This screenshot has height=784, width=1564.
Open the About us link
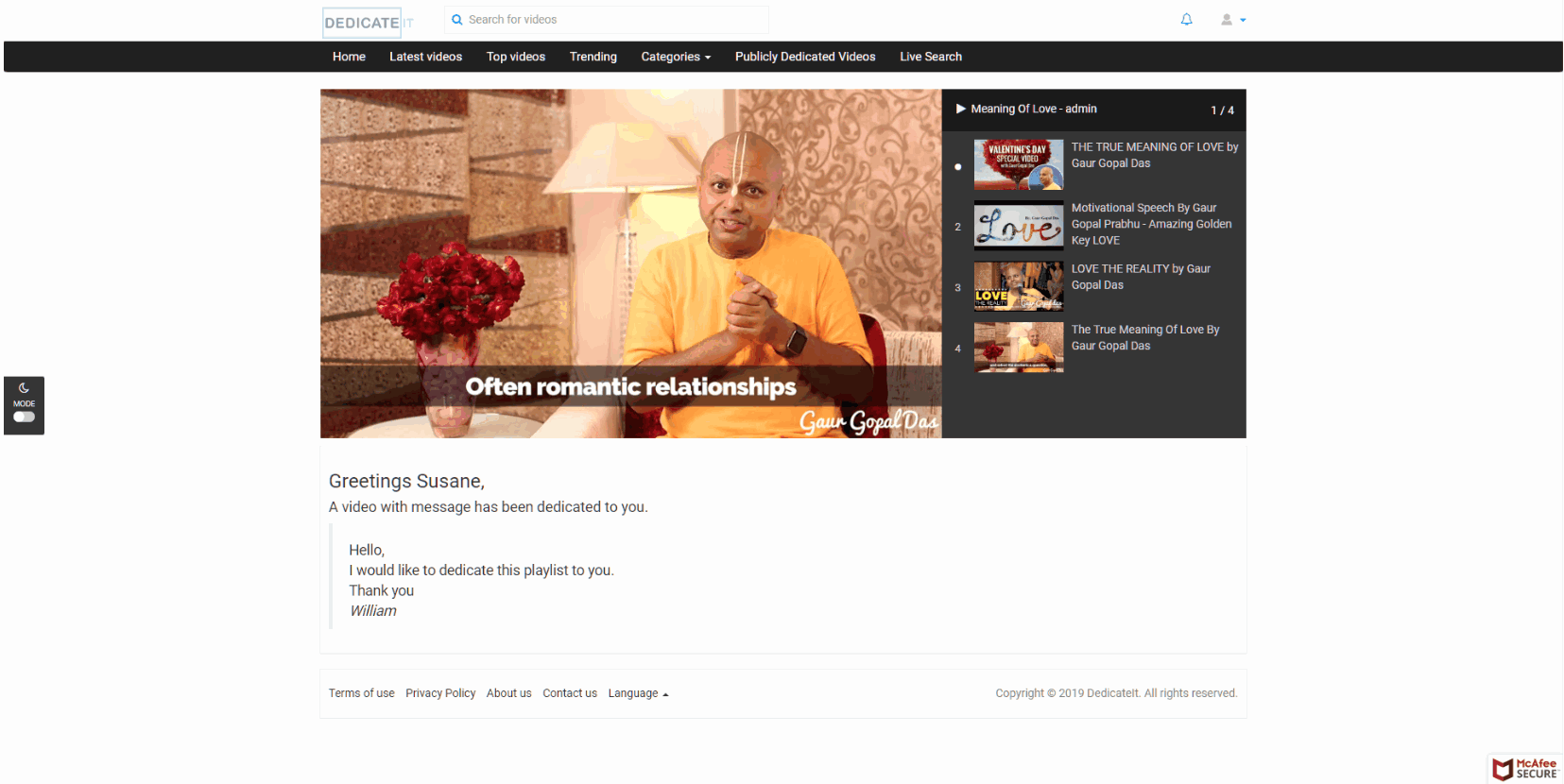coord(508,693)
